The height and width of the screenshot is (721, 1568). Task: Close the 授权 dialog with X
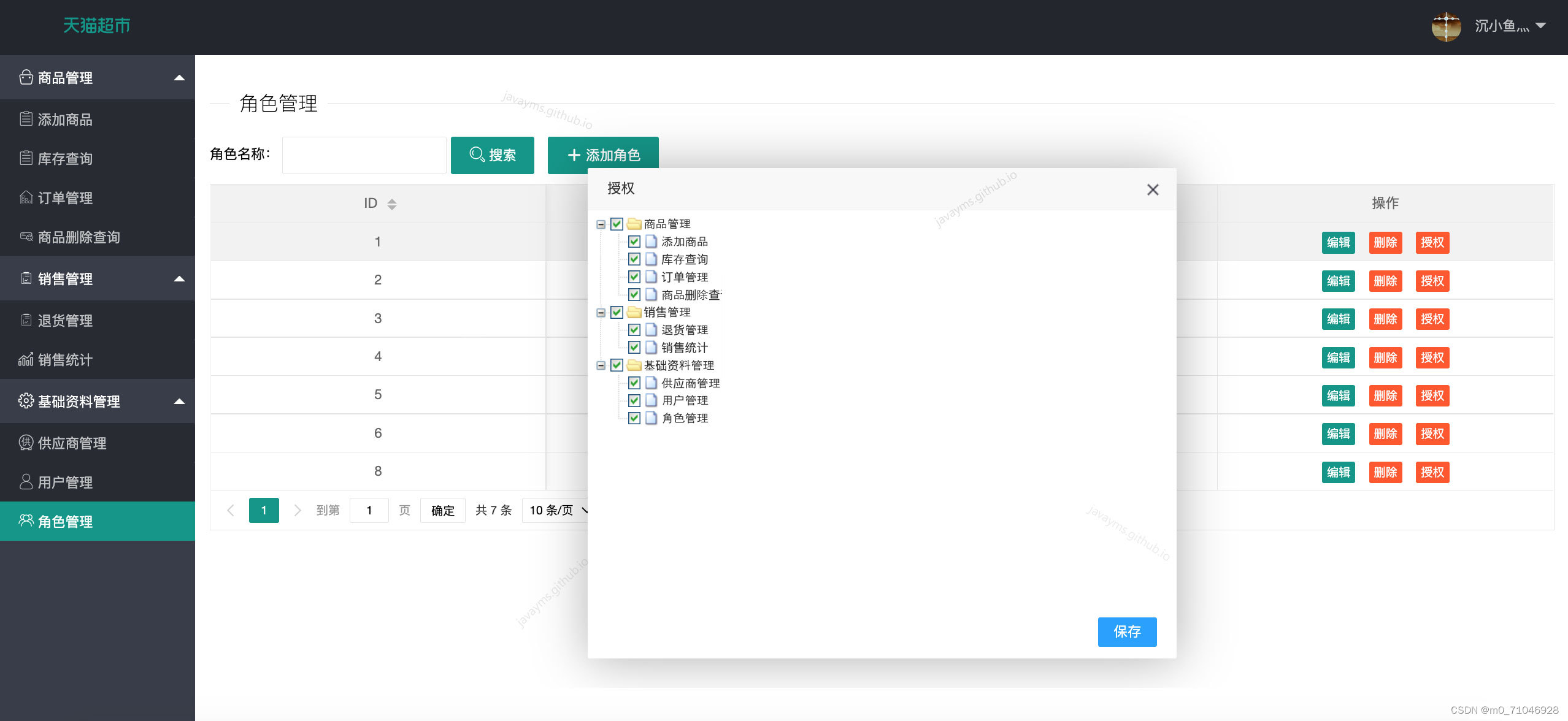point(1153,189)
